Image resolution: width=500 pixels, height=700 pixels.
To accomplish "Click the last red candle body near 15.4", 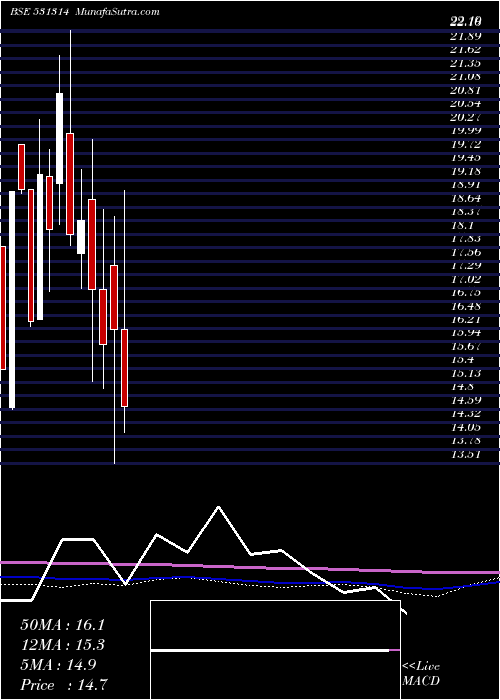I will coord(125,368).
